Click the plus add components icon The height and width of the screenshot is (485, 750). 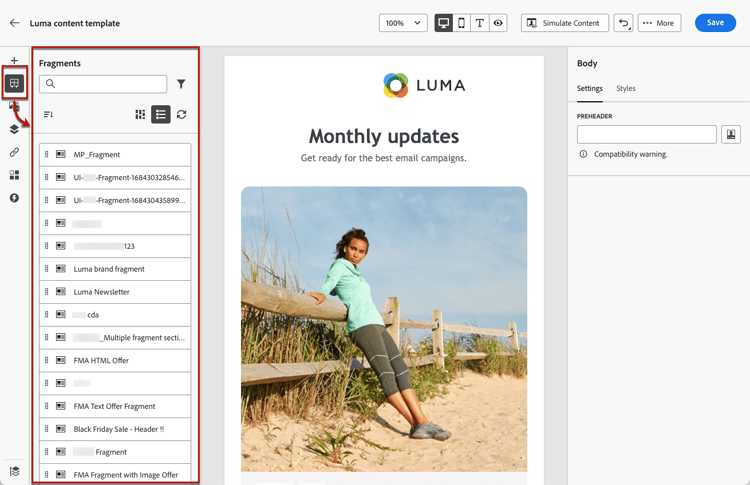click(x=14, y=60)
